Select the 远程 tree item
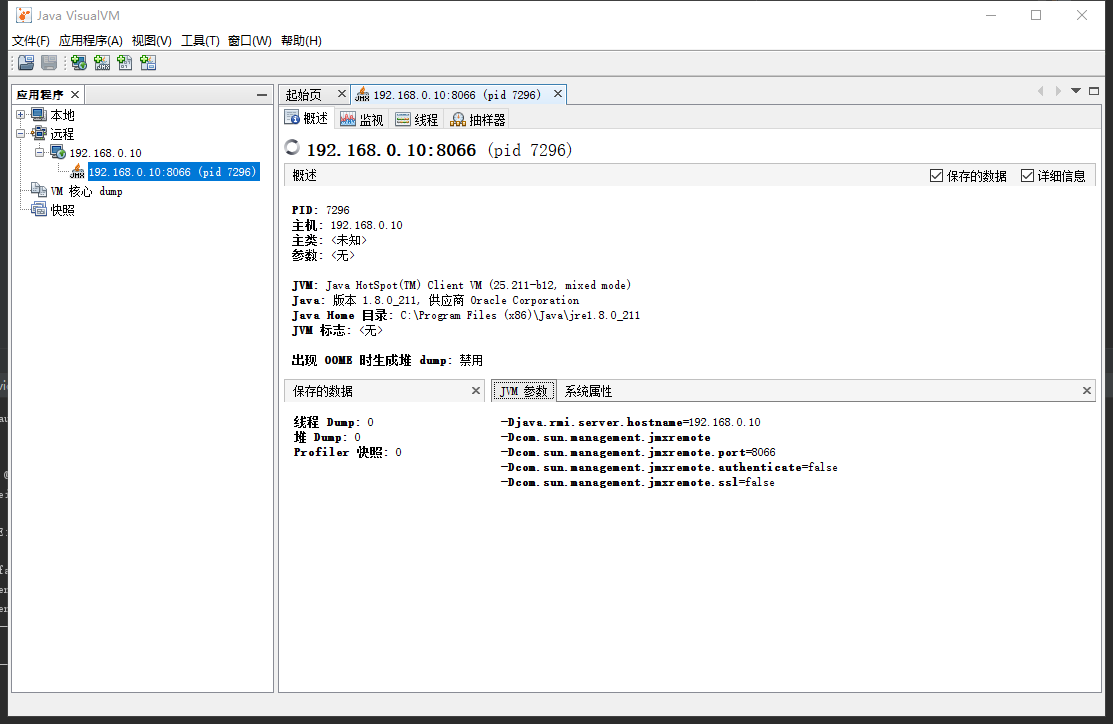1113x724 pixels. (62, 133)
